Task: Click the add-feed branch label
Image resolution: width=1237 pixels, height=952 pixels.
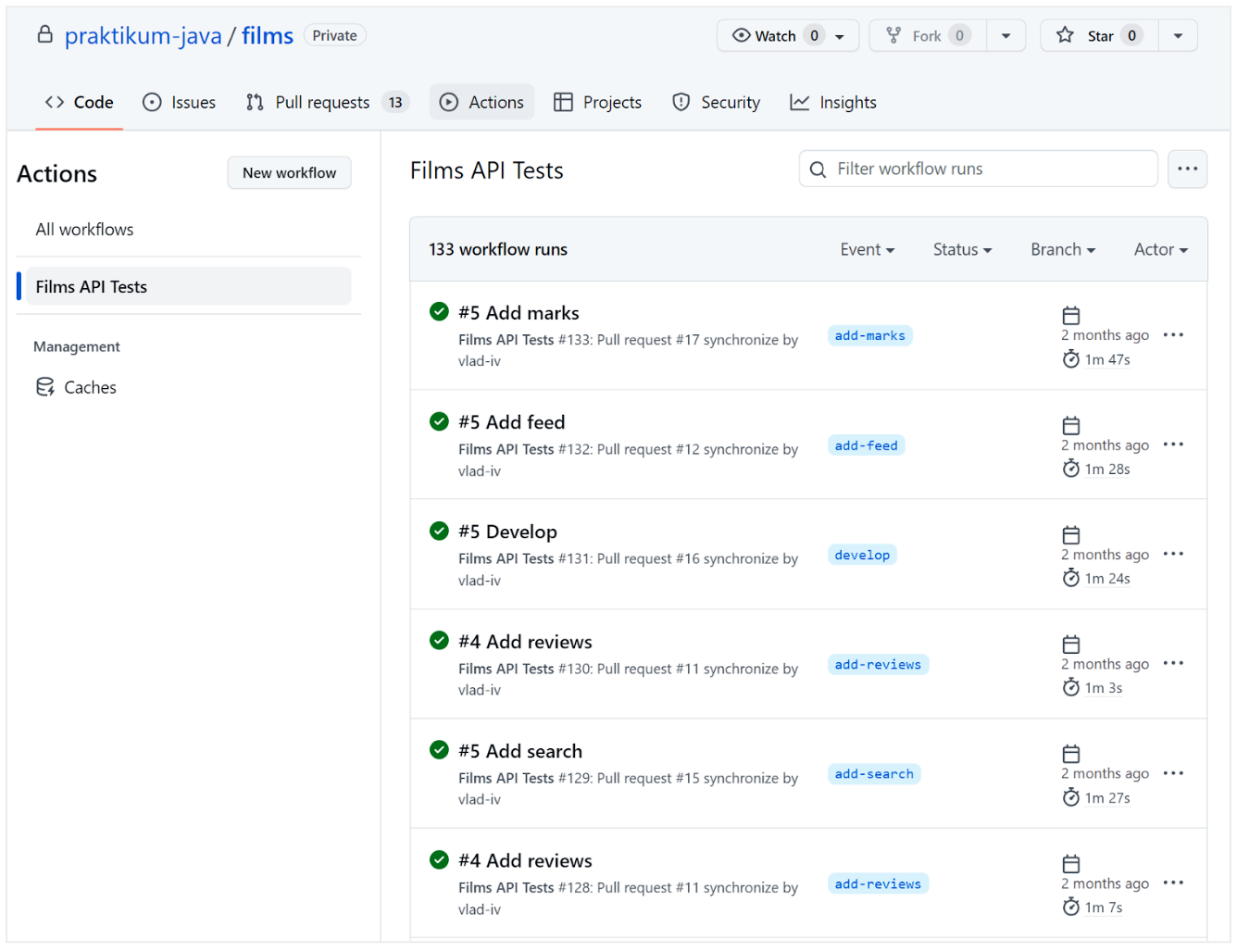Action: (x=867, y=445)
